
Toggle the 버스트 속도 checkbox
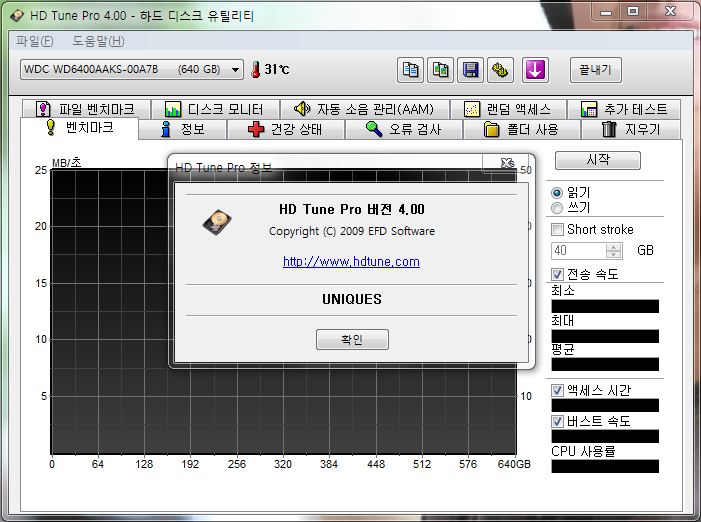click(557, 421)
